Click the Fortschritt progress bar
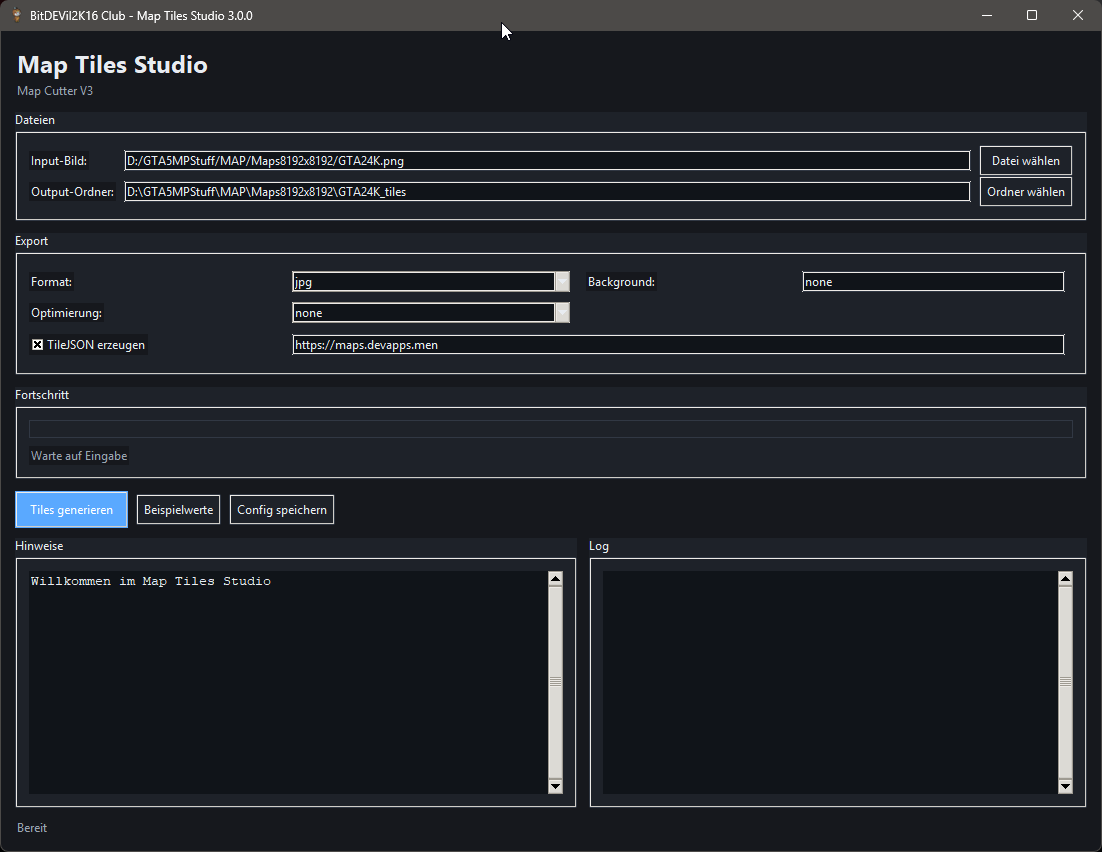The height and width of the screenshot is (852, 1102). 550,429
